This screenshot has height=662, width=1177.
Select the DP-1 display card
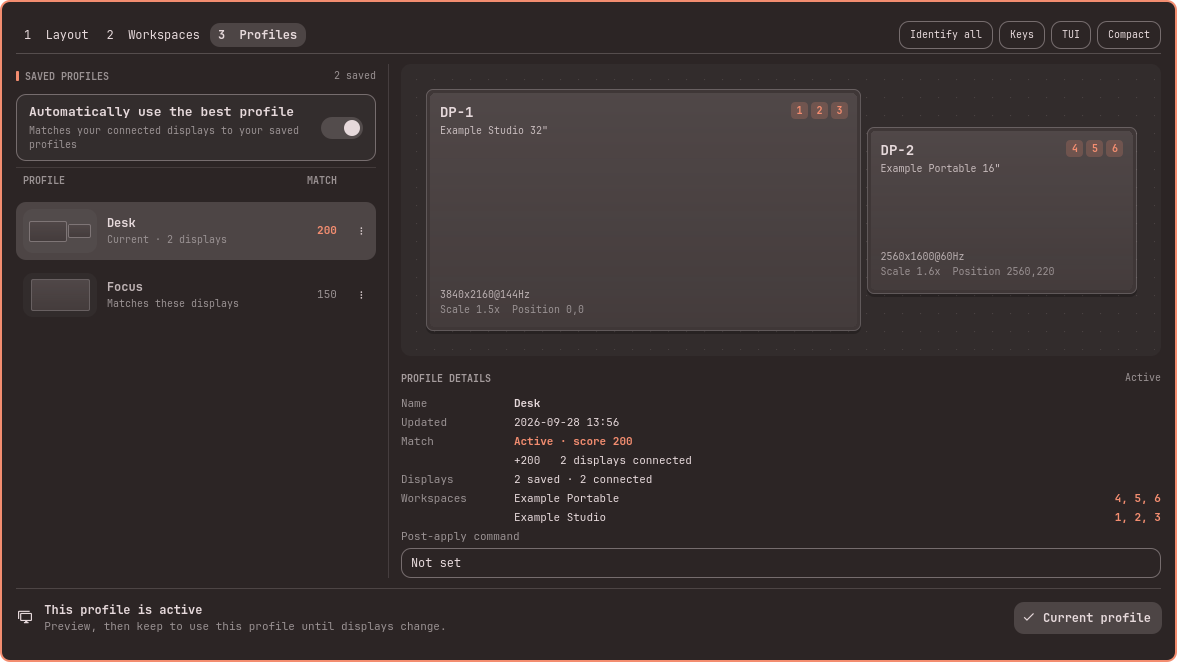pos(643,210)
